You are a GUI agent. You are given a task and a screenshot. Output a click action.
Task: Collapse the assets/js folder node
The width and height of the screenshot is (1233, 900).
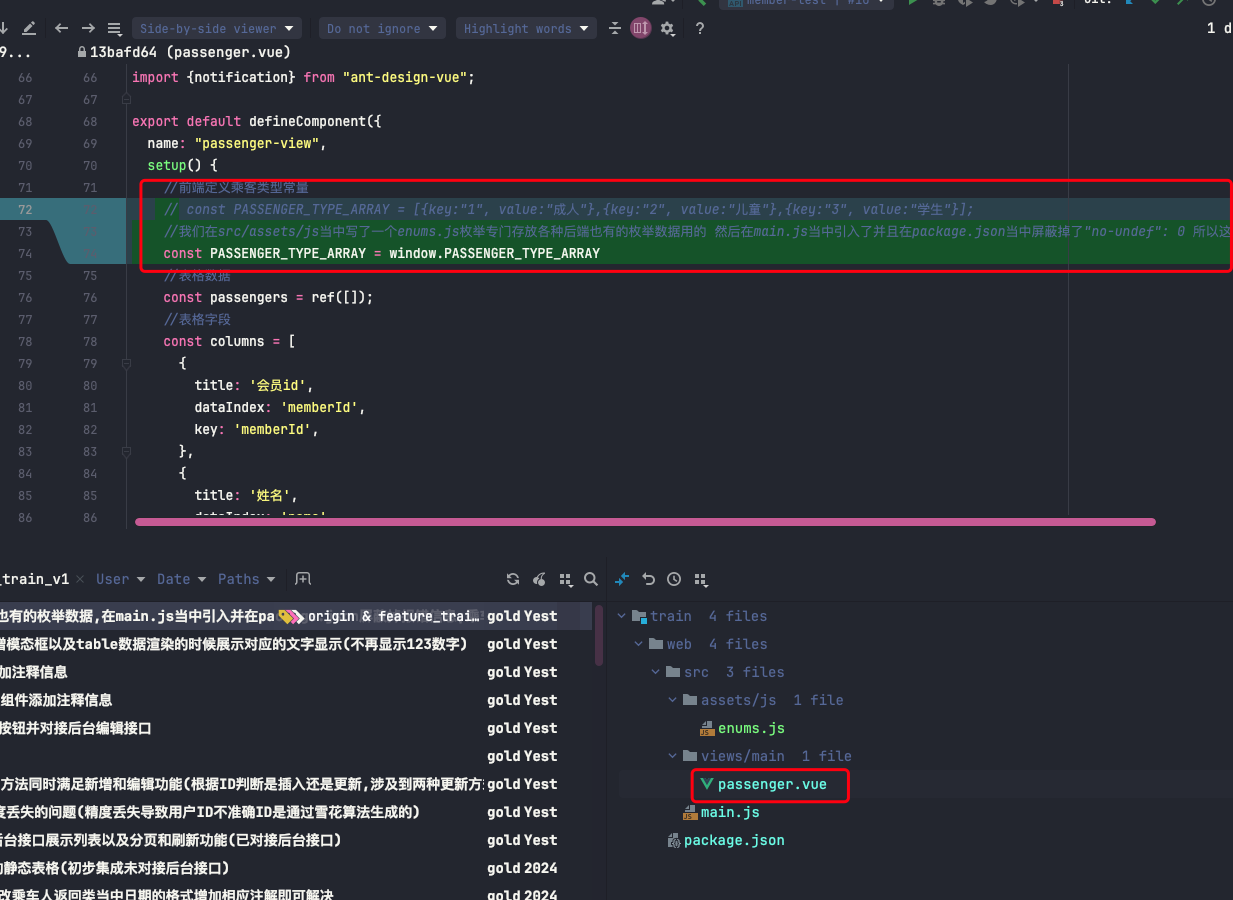pyautogui.click(x=673, y=700)
